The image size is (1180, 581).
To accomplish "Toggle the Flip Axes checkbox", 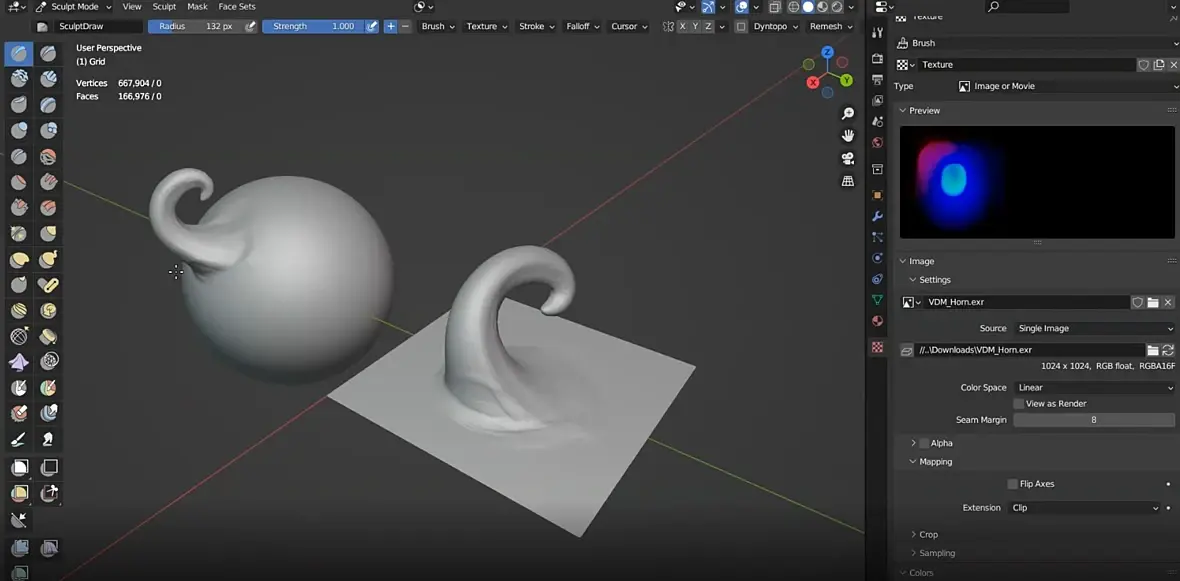I will pyautogui.click(x=1012, y=484).
